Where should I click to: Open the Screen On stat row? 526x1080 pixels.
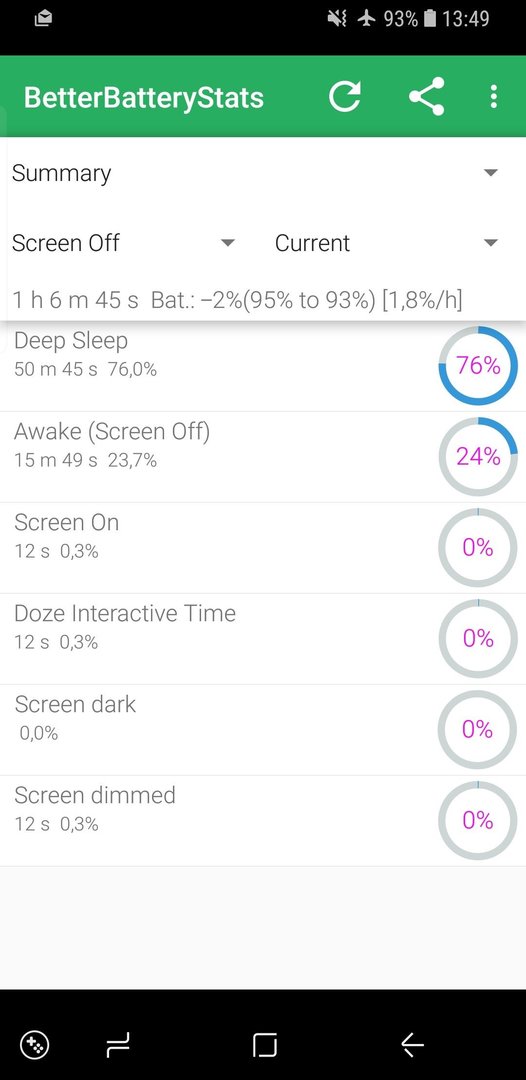click(263, 548)
